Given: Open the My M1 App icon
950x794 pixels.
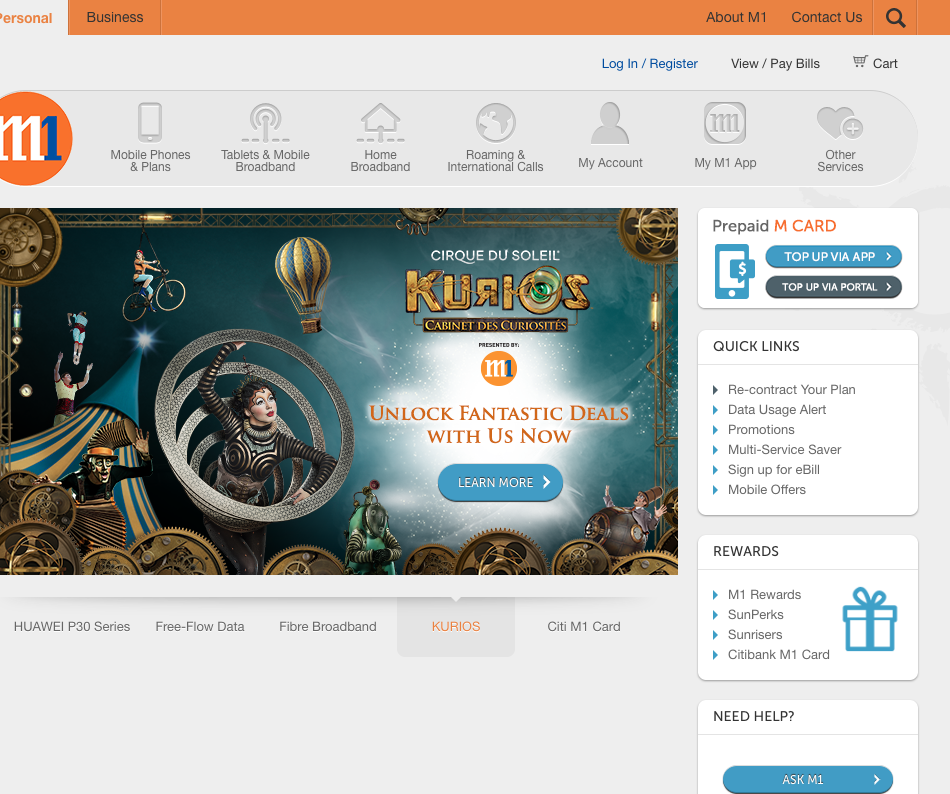Looking at the screenshot, I should (725, 123).
